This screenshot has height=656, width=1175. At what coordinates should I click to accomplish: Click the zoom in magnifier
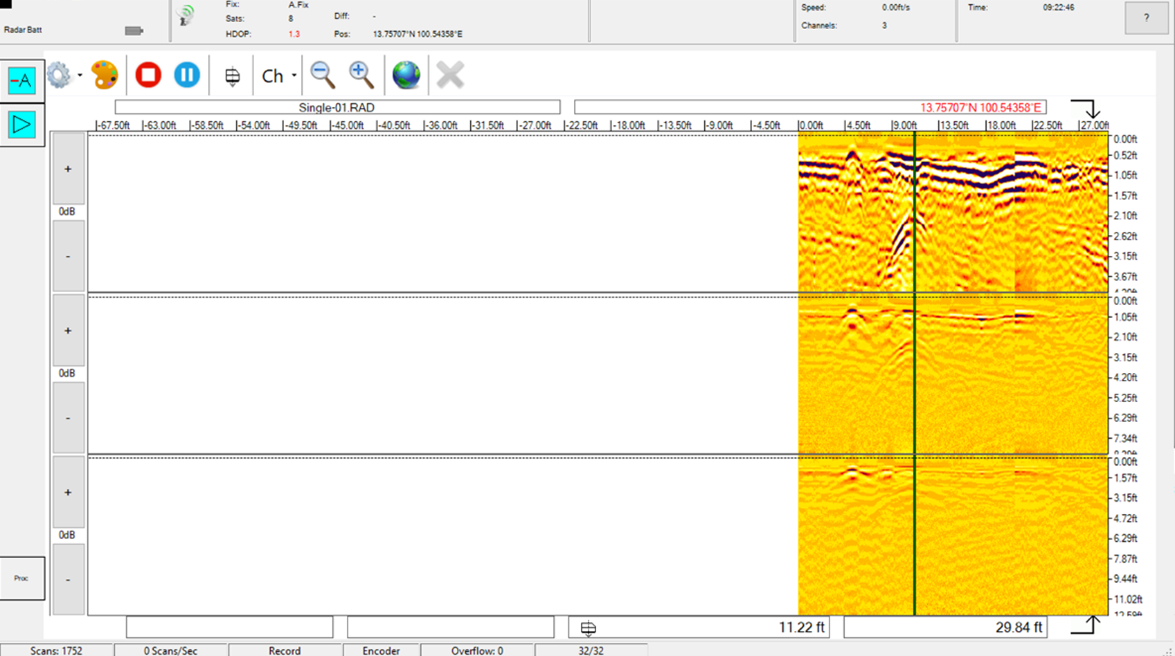(361, 75)
